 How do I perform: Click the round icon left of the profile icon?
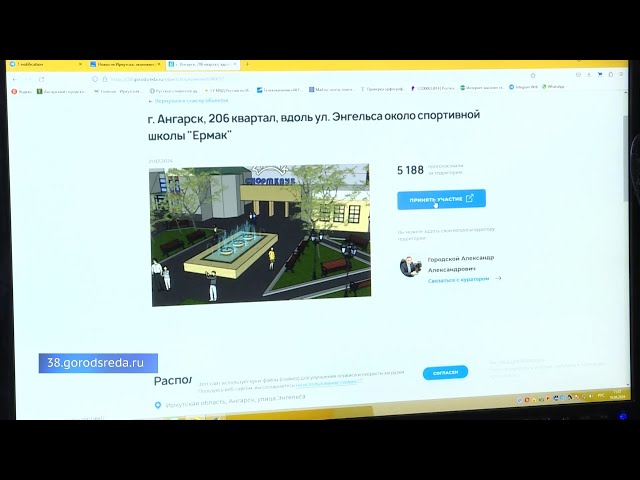point(578,75)
